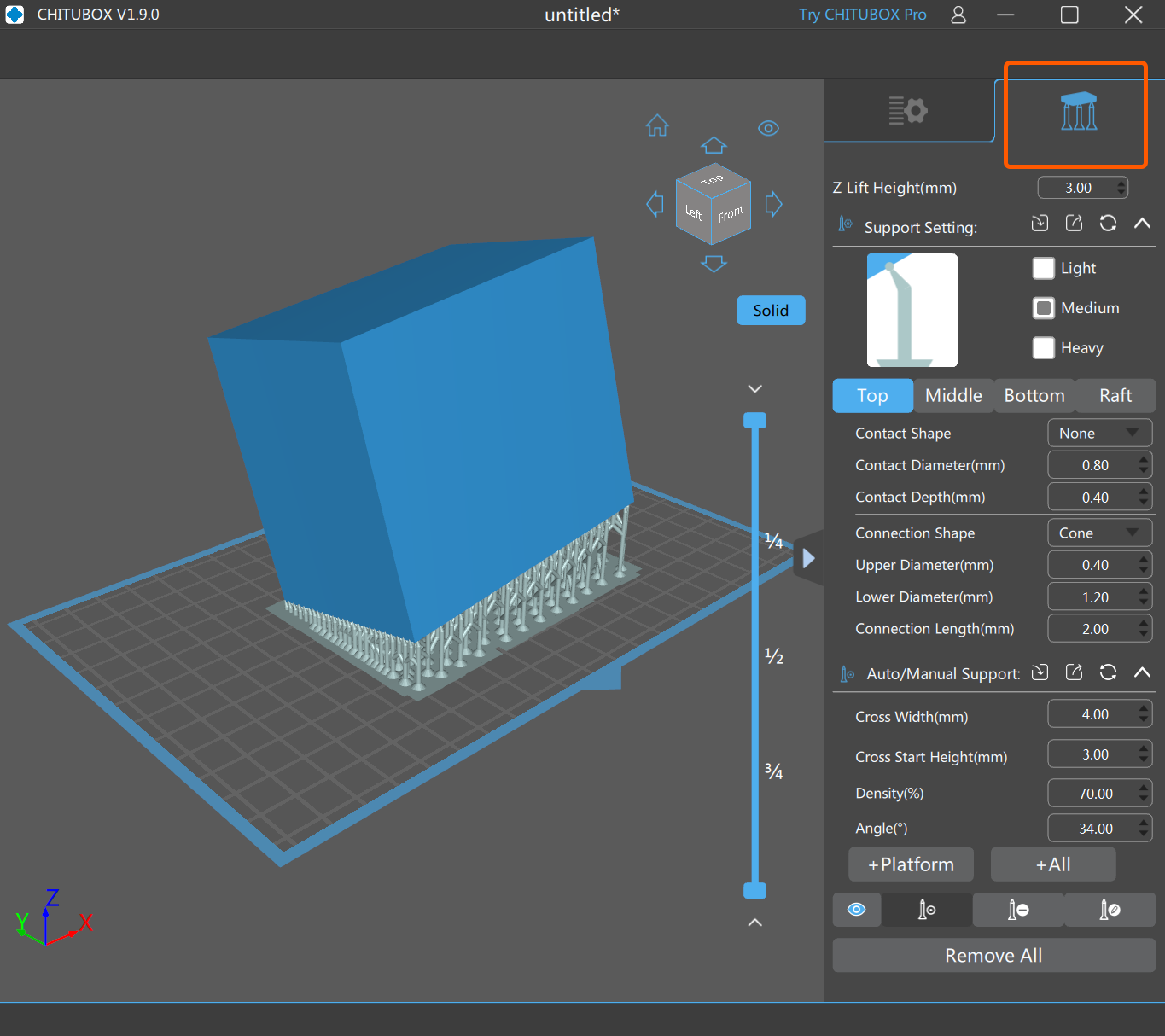Select the delete support tool icon
Screen dimensions: 1165x1036
(x=1018, y=910)
